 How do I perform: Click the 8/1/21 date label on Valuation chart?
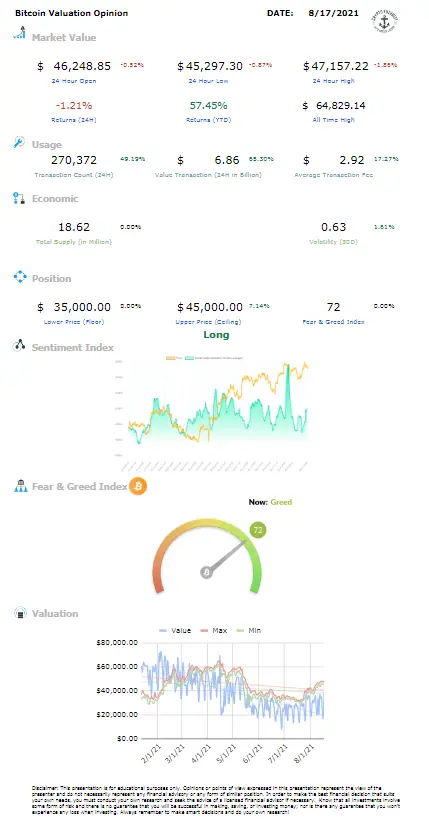click(x=307, y=753)
